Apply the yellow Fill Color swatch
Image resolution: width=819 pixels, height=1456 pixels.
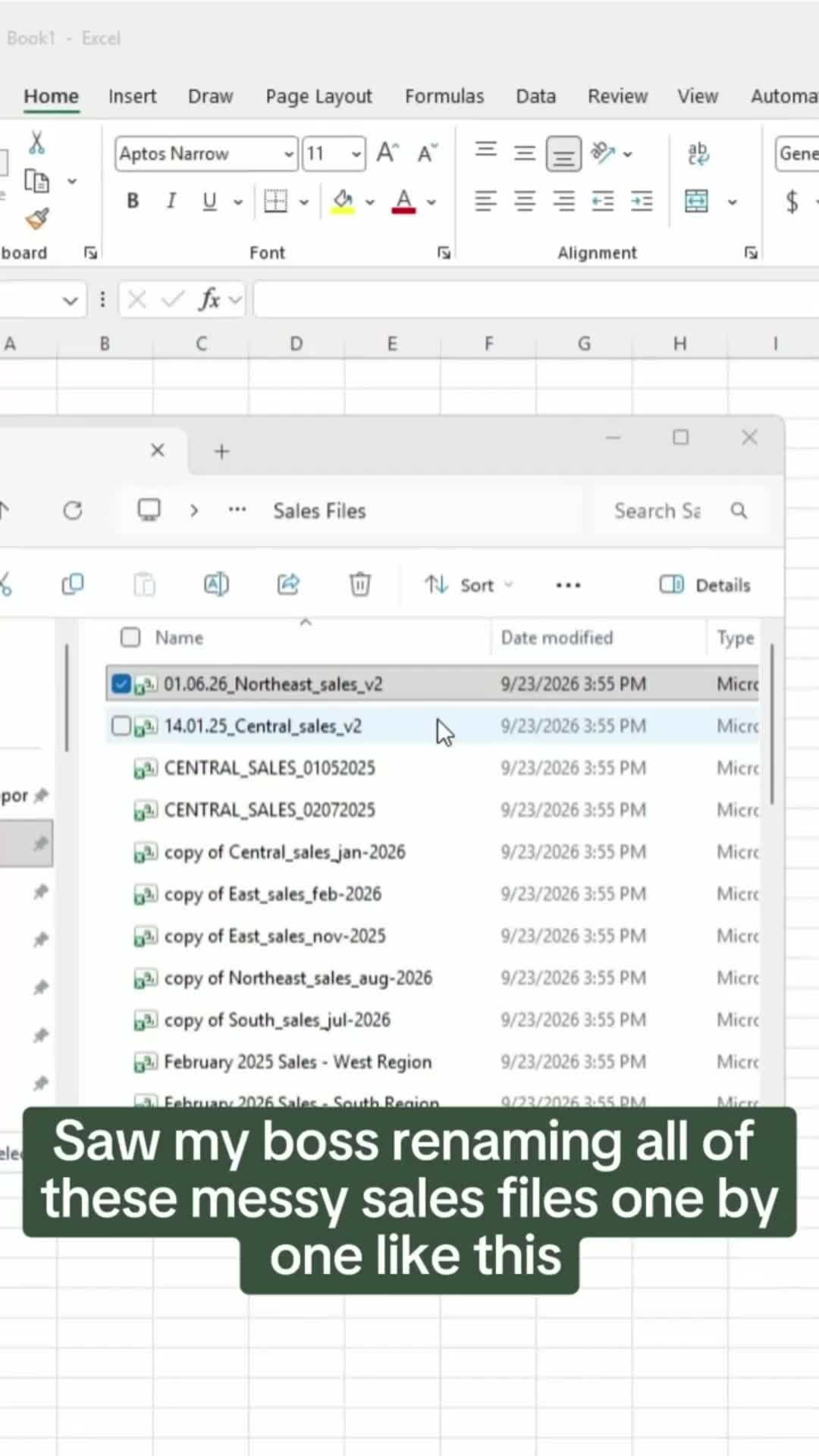343,202
